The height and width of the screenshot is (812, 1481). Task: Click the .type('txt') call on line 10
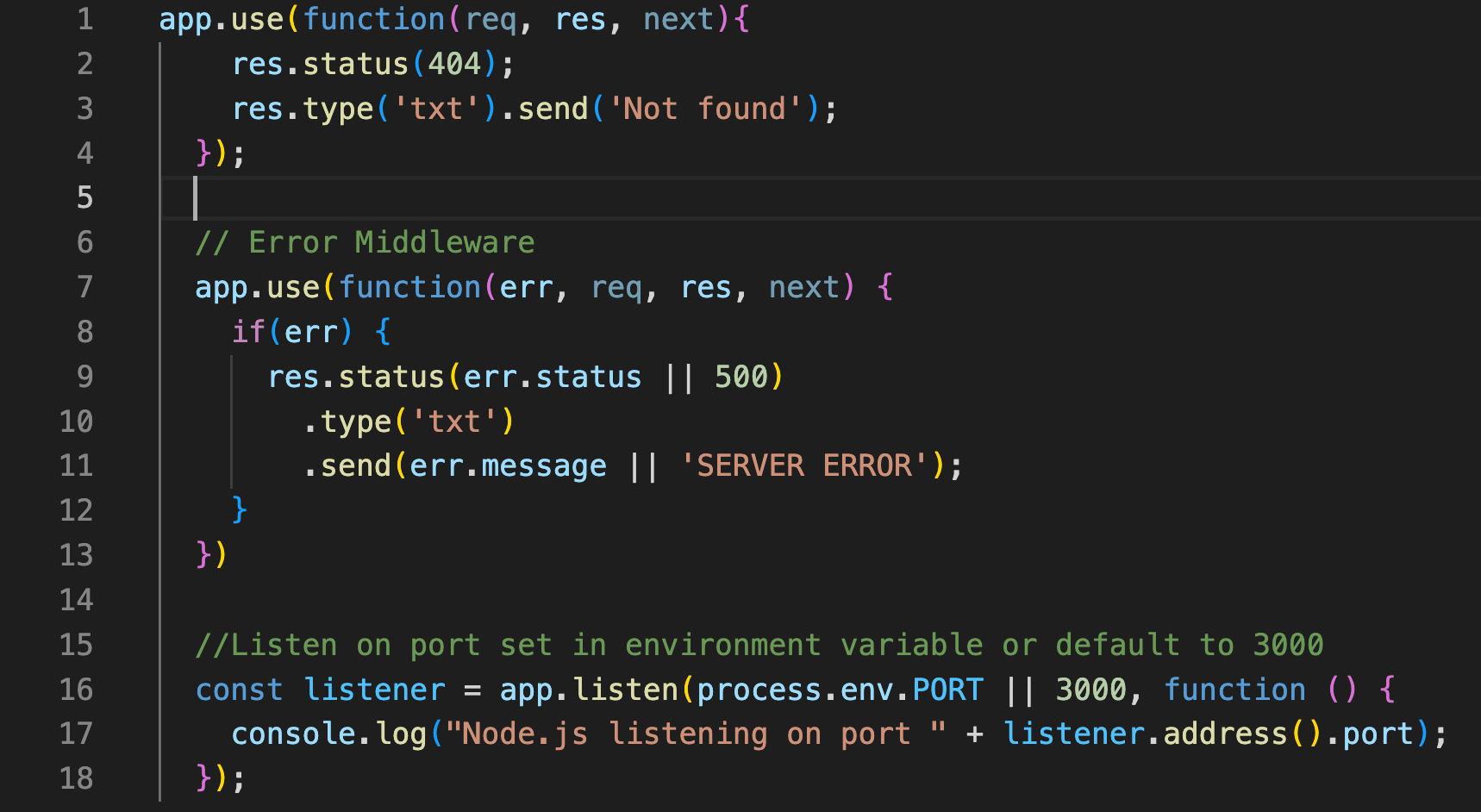point(409,422)
